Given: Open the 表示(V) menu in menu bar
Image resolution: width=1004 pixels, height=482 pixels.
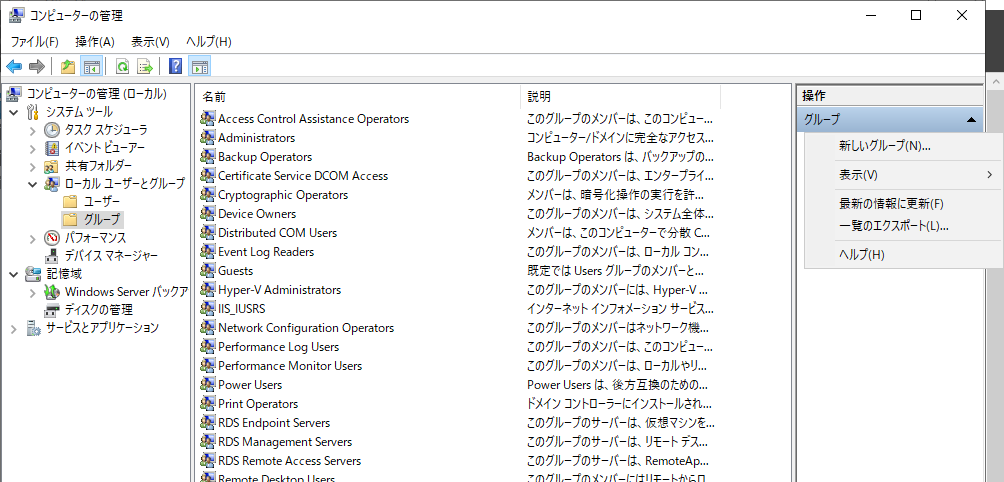Looking at the screenshot, I should pyautogui.click(x=150, y=42).
